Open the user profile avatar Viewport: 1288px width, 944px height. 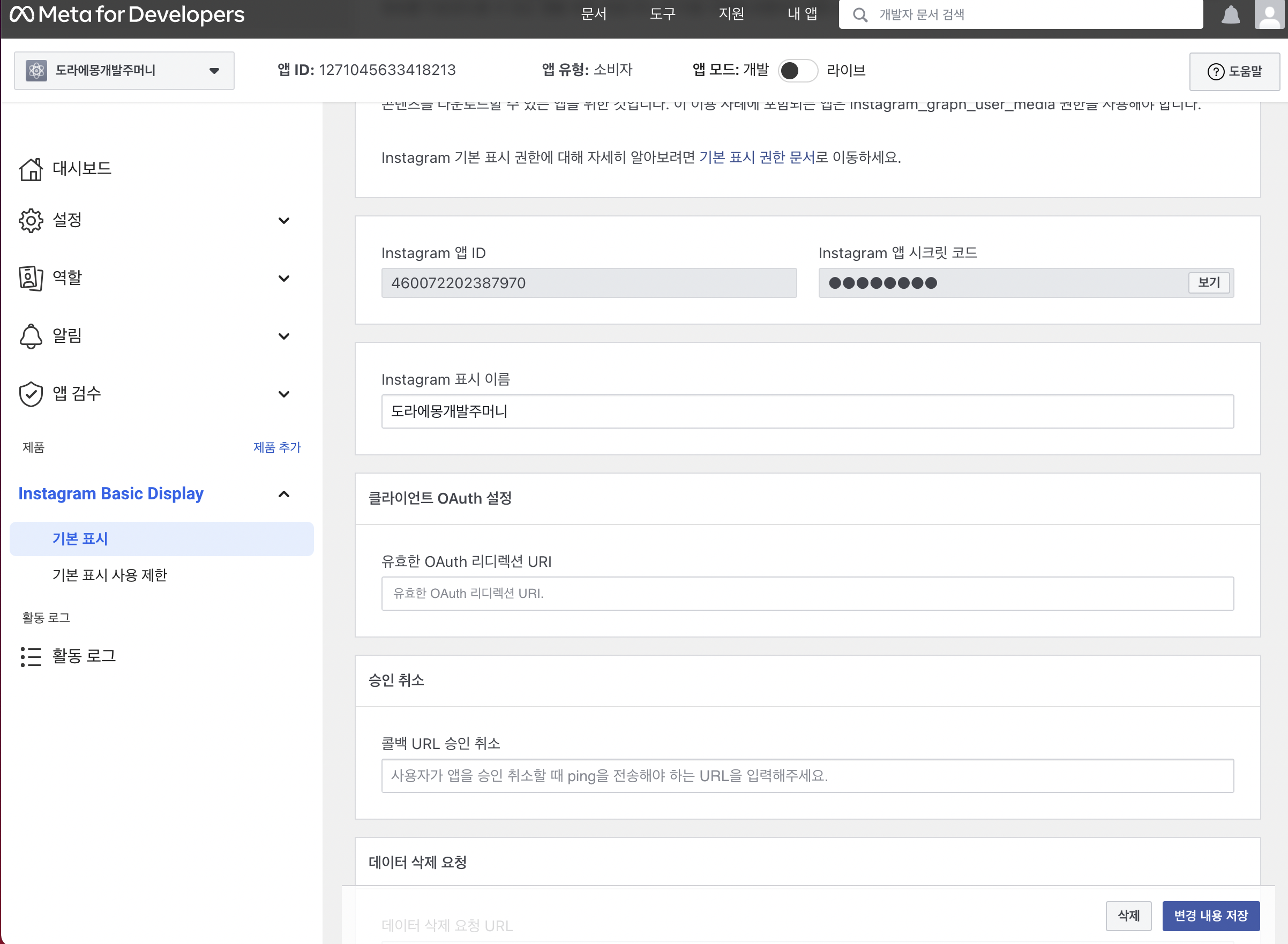click(1269, 15)
